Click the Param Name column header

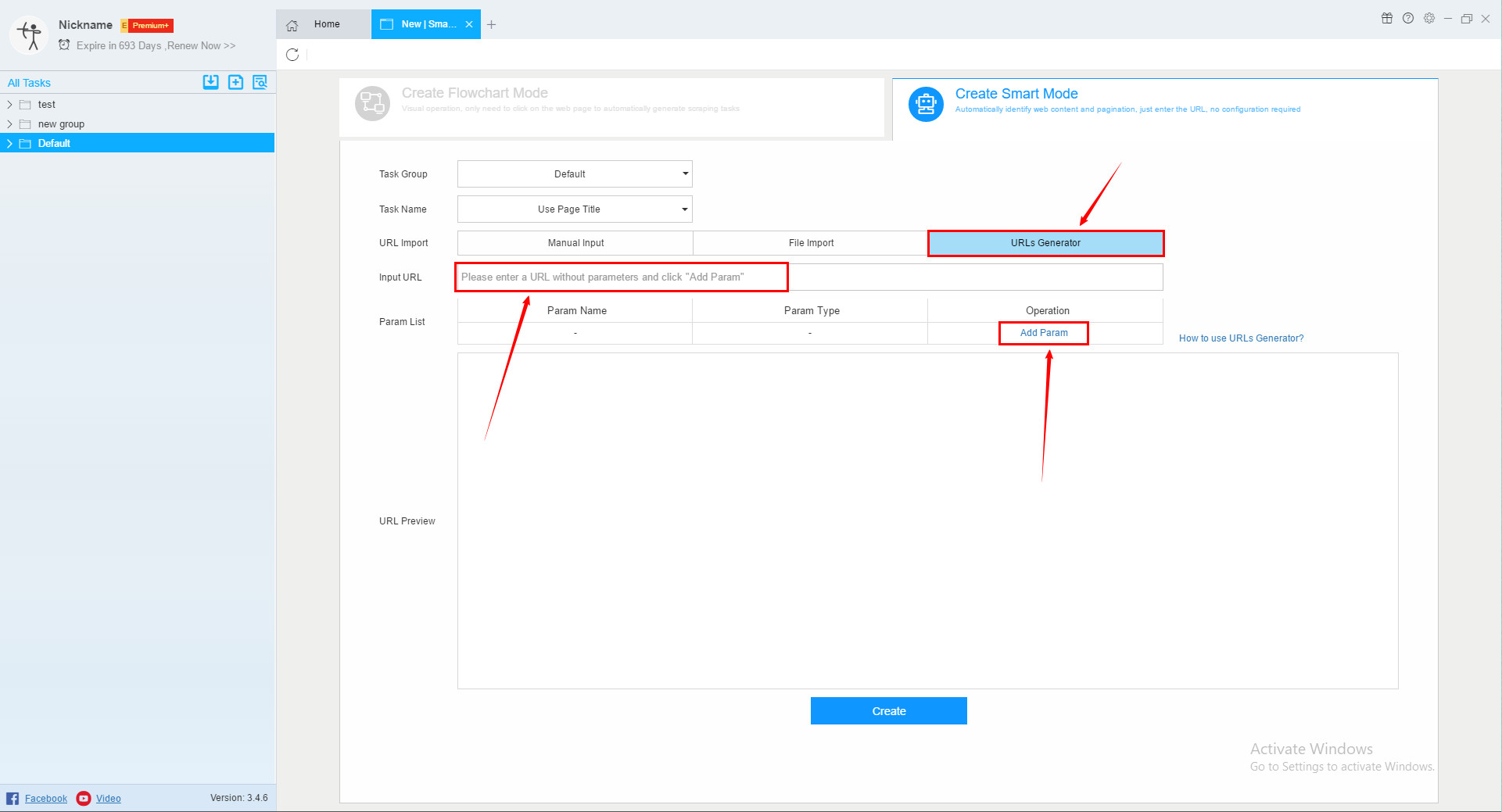(577, 311)
